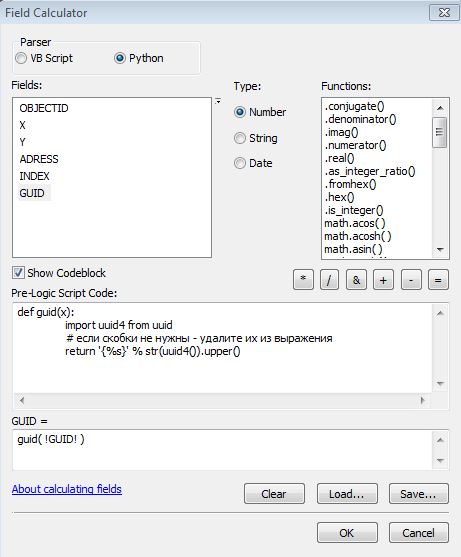Select the VB Script parser option

[21, 58]
